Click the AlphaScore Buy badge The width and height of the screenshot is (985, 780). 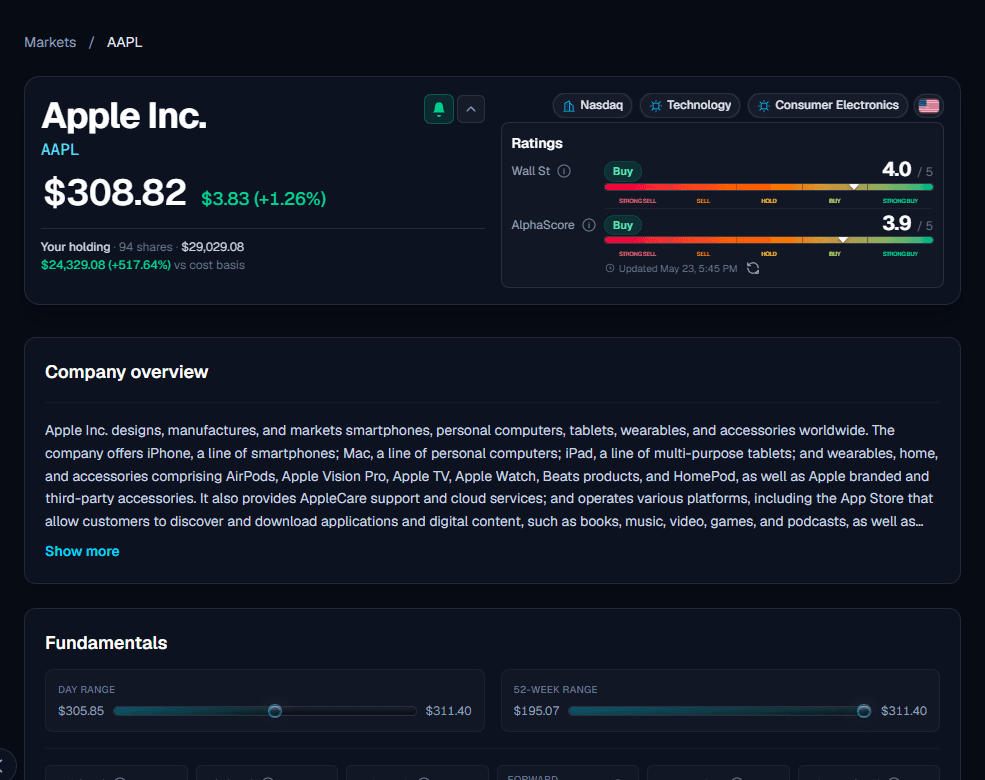pos(623,225)
